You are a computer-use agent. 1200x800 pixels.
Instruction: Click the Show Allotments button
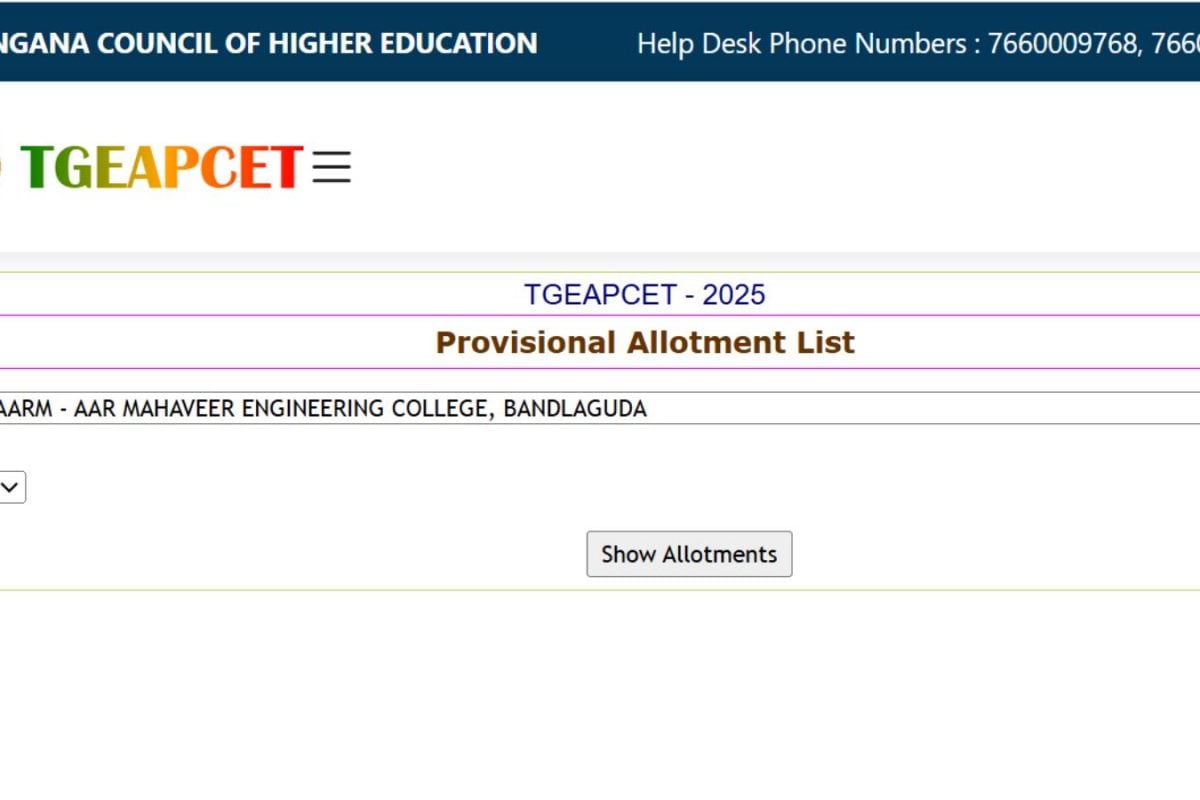point(689,554)
